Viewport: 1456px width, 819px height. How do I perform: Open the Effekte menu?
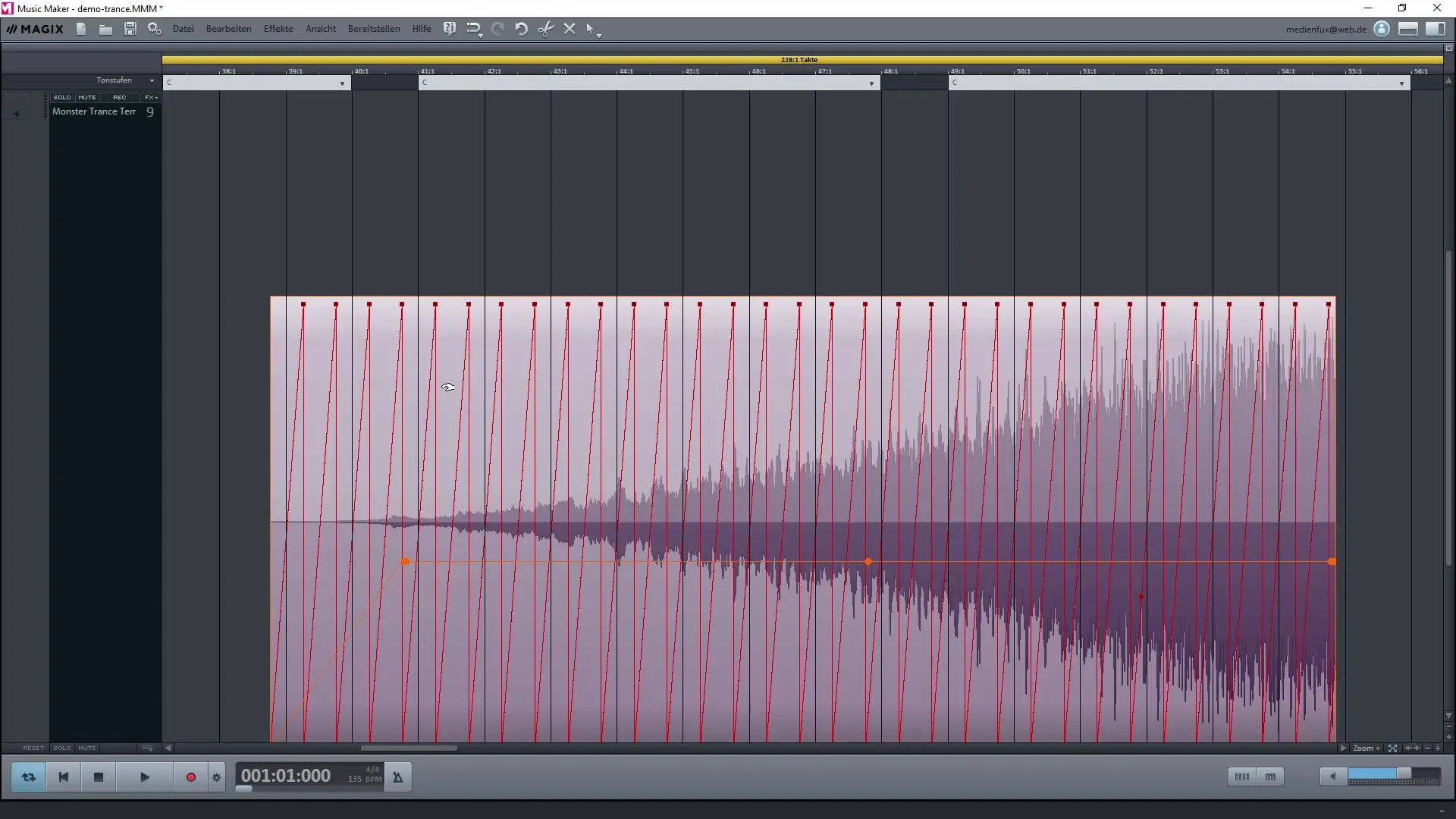tap(278, 29)
